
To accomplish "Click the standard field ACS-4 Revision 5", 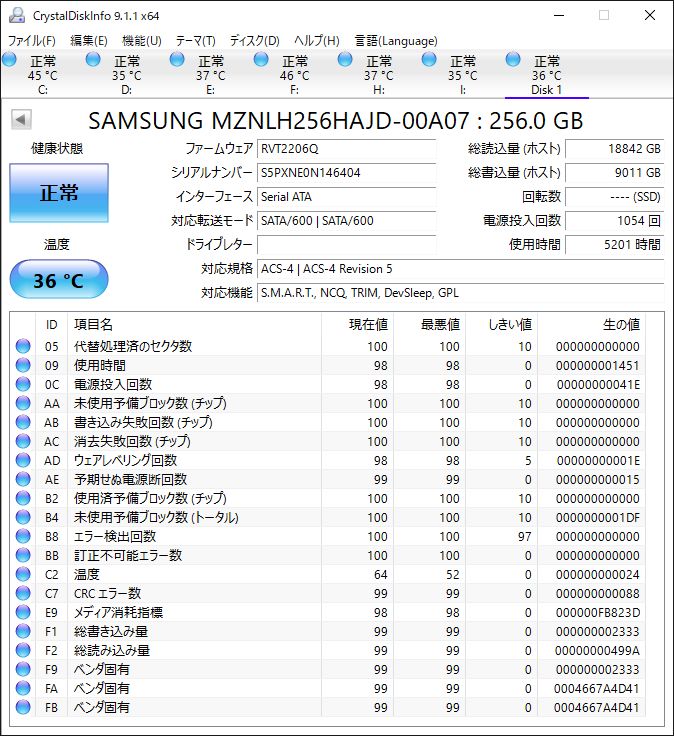I will [460, 269].
